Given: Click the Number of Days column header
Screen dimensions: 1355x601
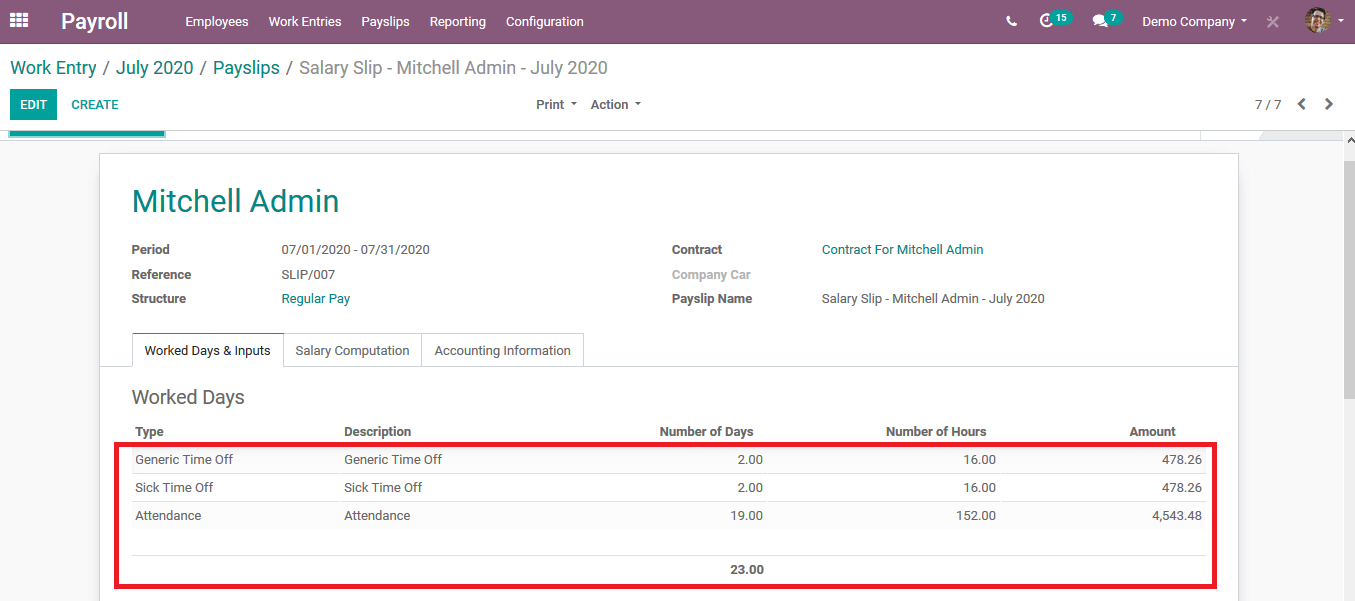Looking at the screenshot, I should click(706, 431).
